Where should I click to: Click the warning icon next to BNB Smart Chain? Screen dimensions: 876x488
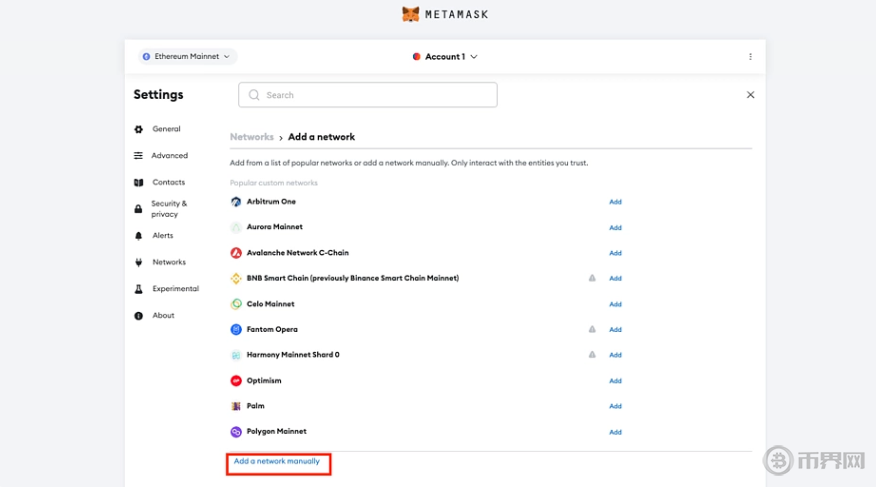(x=592, y=278)
